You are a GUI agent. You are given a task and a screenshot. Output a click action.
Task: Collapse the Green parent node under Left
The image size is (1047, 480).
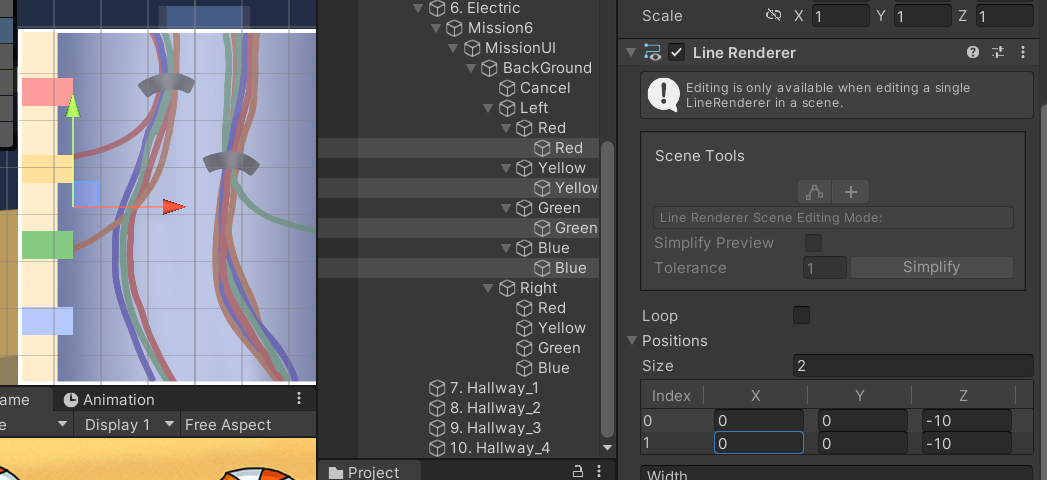click(x=506, y=208)
